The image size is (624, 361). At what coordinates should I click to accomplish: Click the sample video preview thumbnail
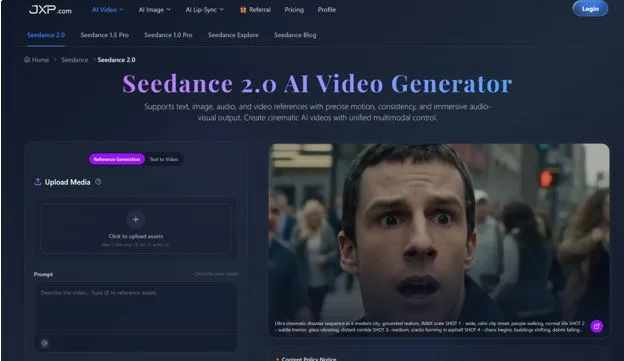439,240
